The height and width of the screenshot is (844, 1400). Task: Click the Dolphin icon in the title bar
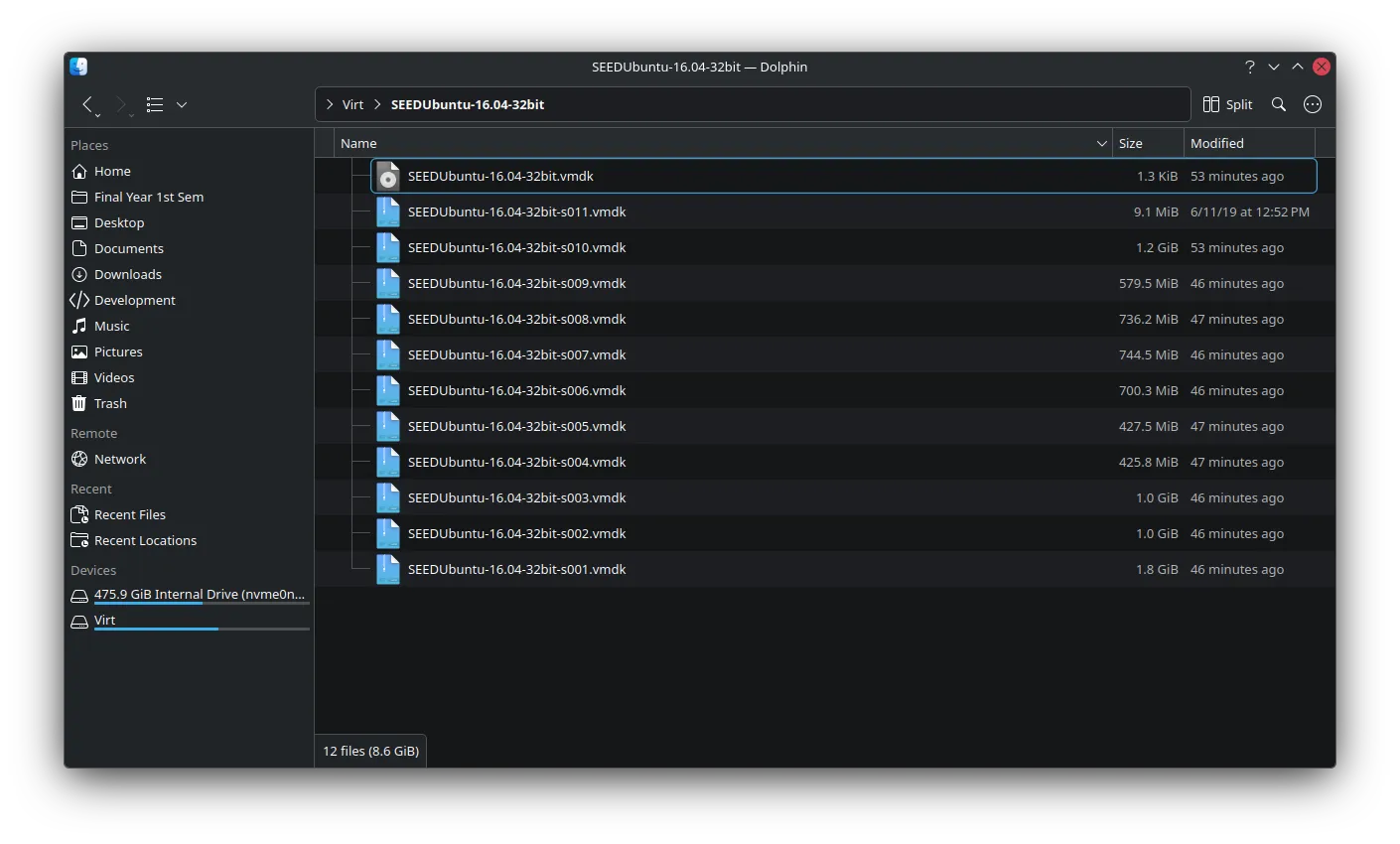pyautogui.click(x=77, y=67)
